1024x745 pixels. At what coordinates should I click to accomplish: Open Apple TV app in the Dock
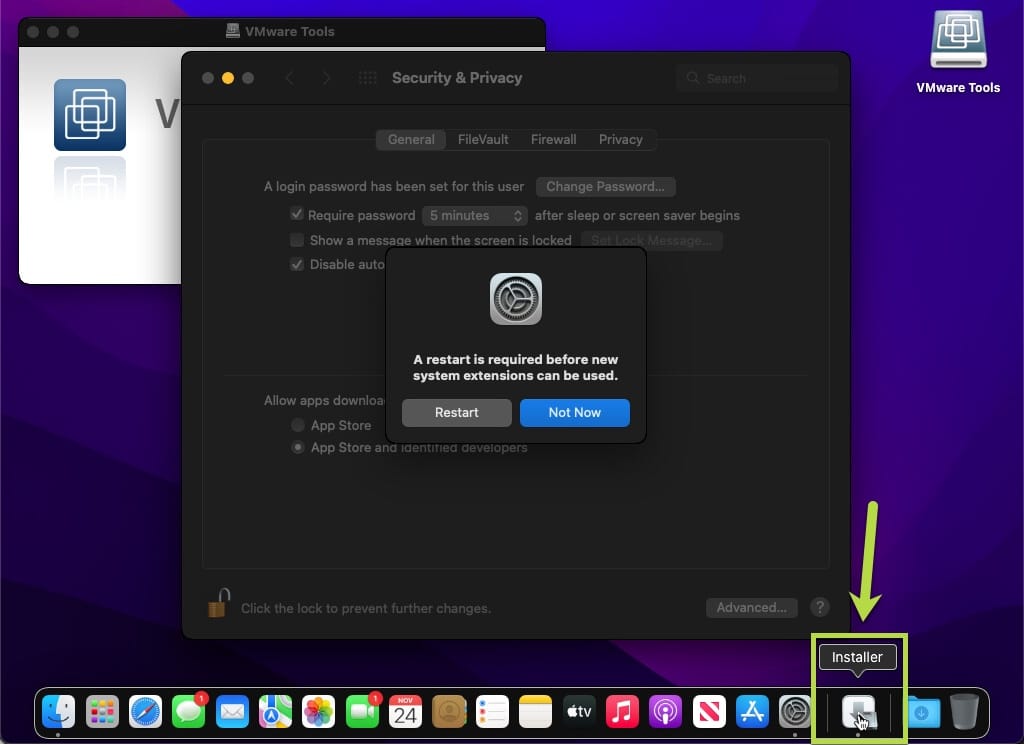tap(579, 711)
